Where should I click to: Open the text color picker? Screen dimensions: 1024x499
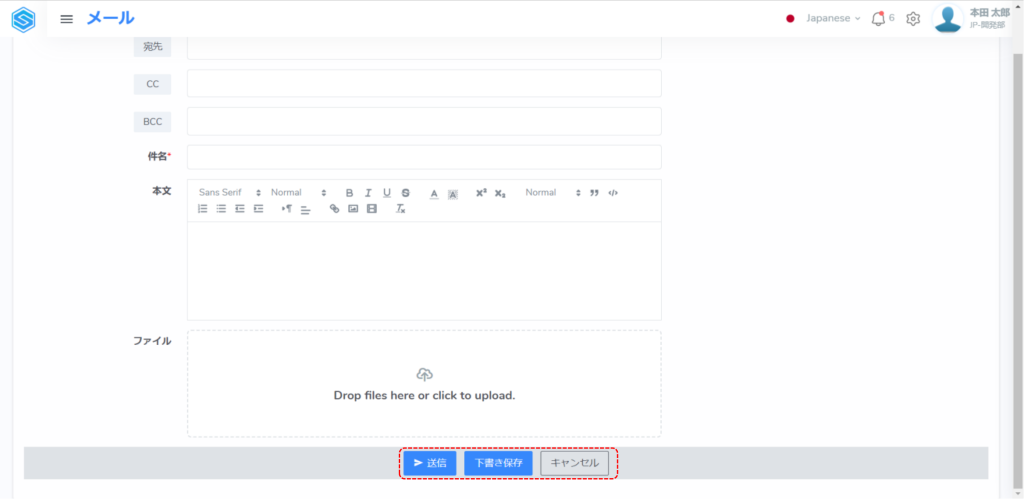434,193
